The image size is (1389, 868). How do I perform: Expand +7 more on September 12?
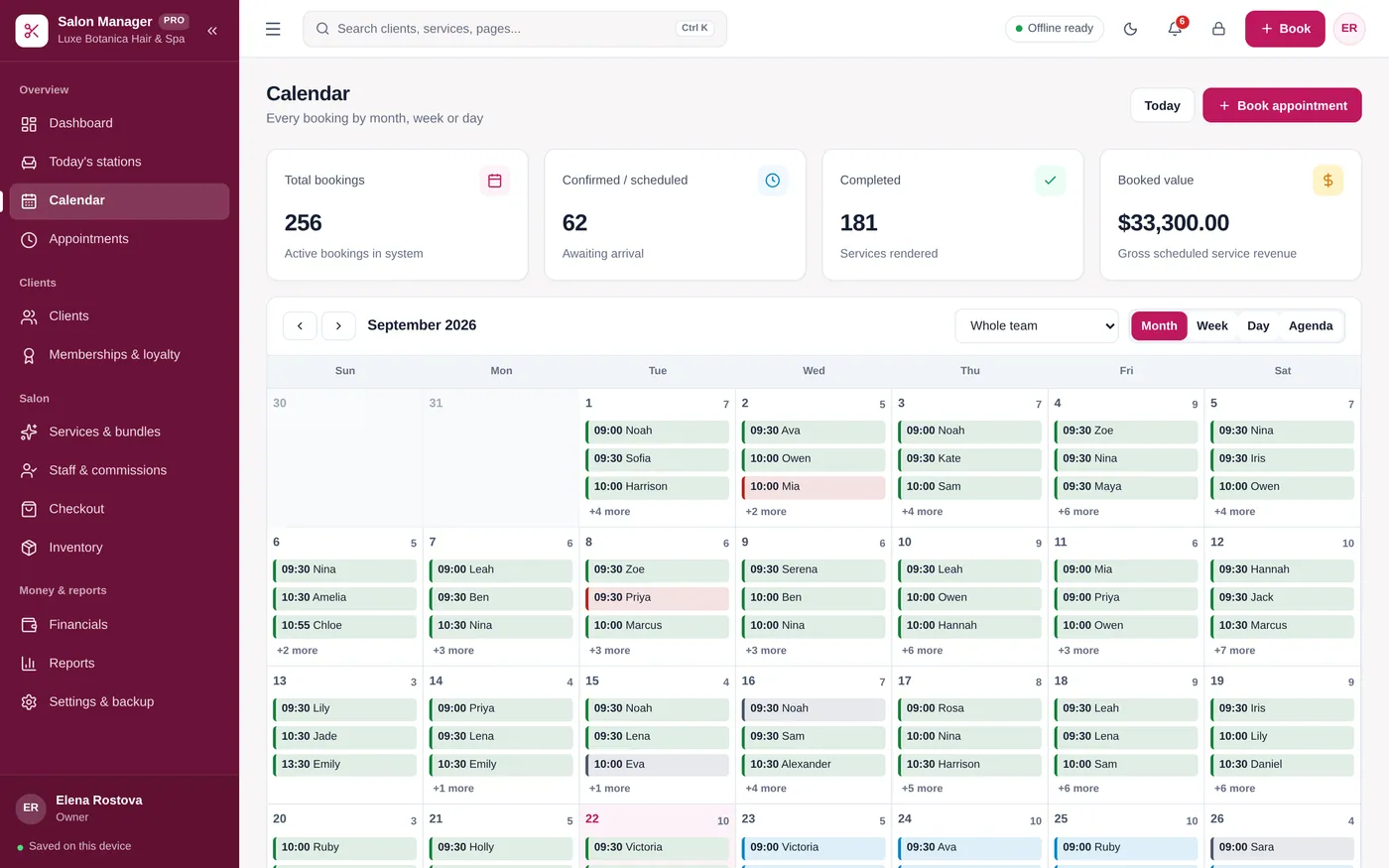pyautogui.click(x=1234, y=651)
